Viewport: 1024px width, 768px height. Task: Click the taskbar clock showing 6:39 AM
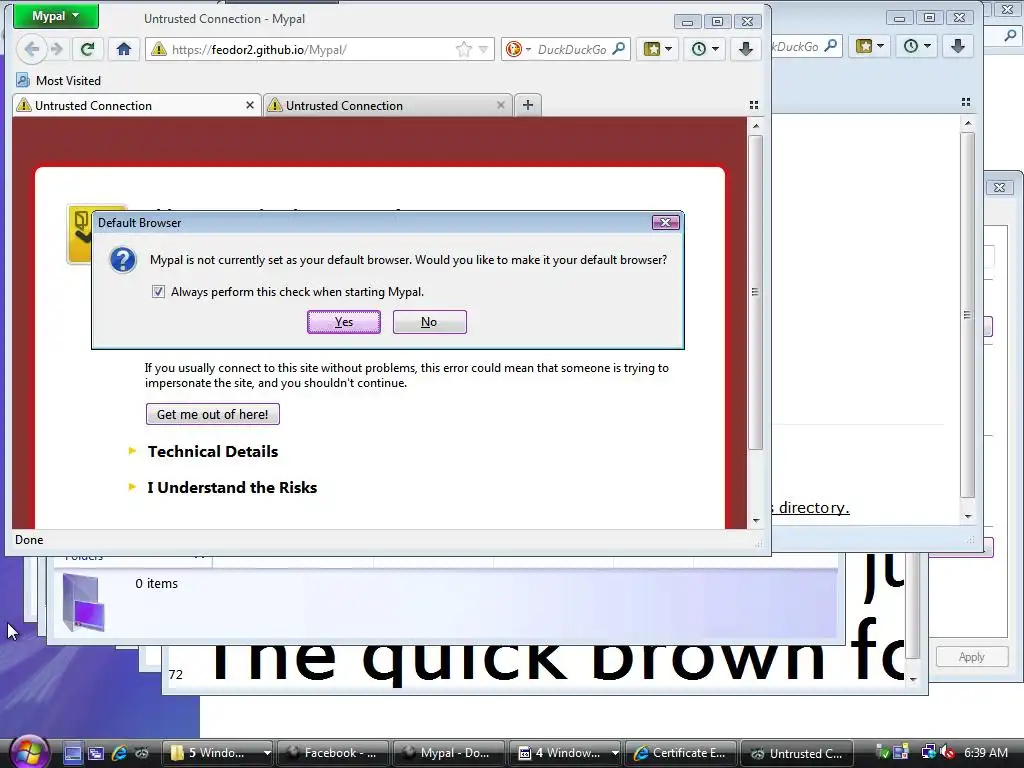click(985, 752)
